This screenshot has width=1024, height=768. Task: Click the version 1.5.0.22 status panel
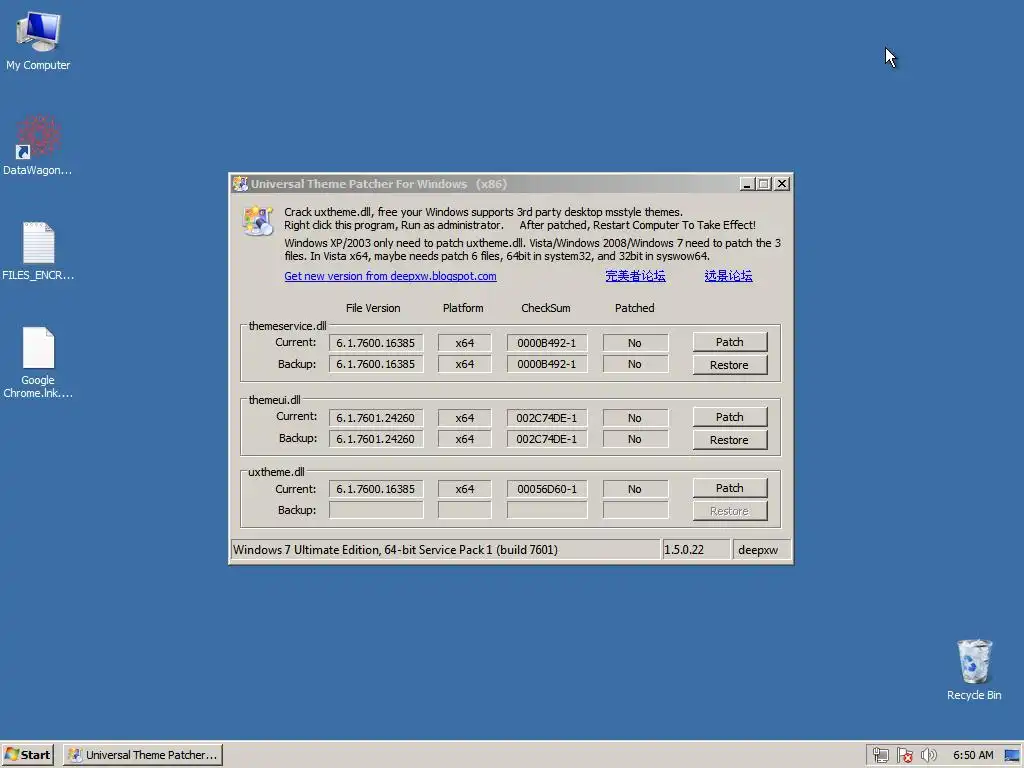tap(696, 550)
